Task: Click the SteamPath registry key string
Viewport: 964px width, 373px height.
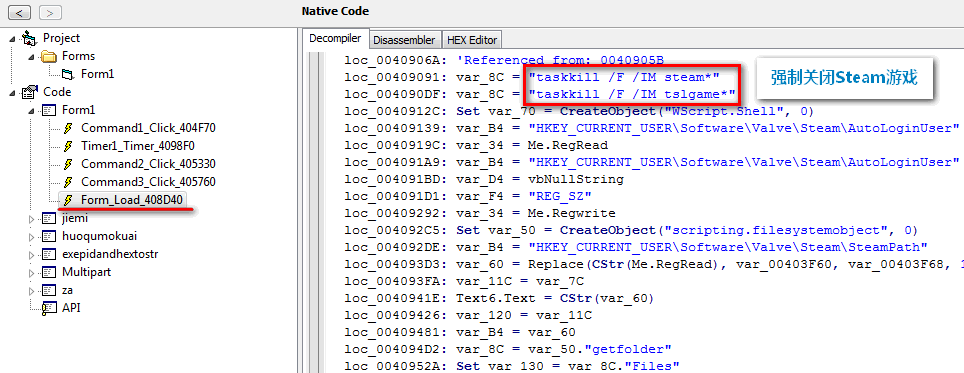Action: pos(728,247)
